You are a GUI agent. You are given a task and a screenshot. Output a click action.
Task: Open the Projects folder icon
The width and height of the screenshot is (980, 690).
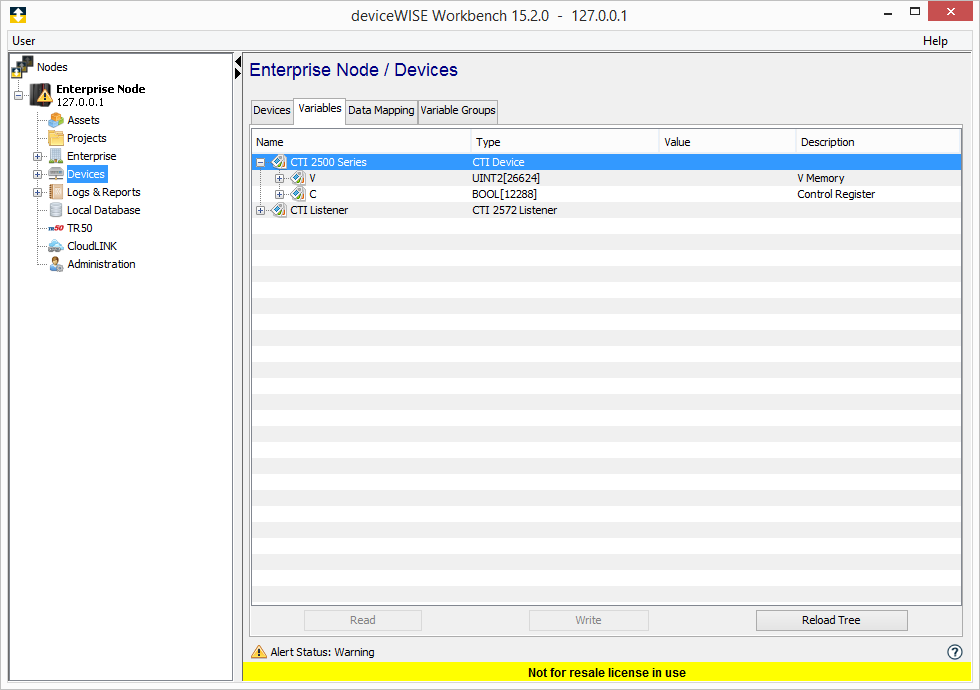tap(58, 137)
